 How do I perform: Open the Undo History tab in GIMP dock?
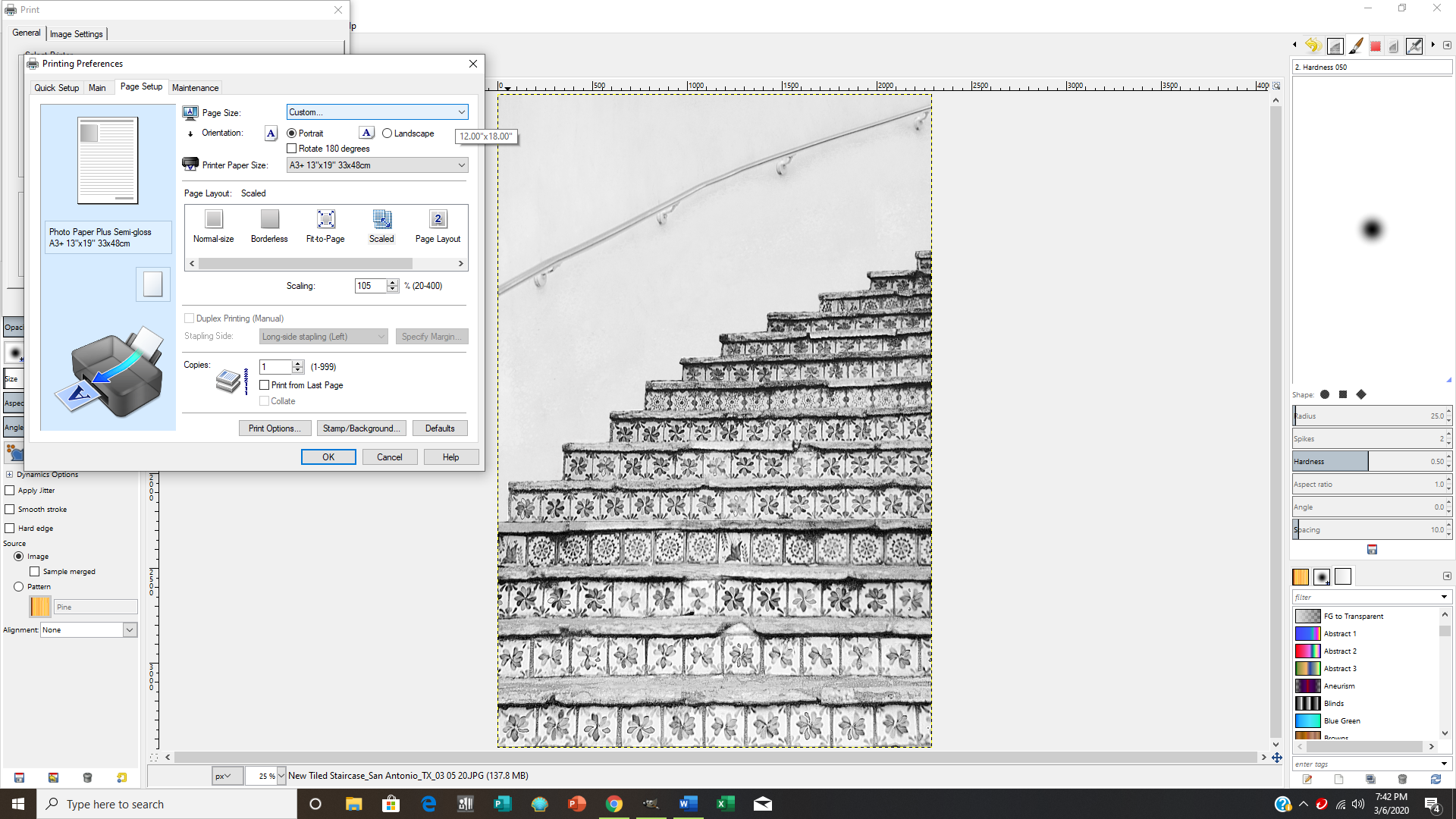1313,45
